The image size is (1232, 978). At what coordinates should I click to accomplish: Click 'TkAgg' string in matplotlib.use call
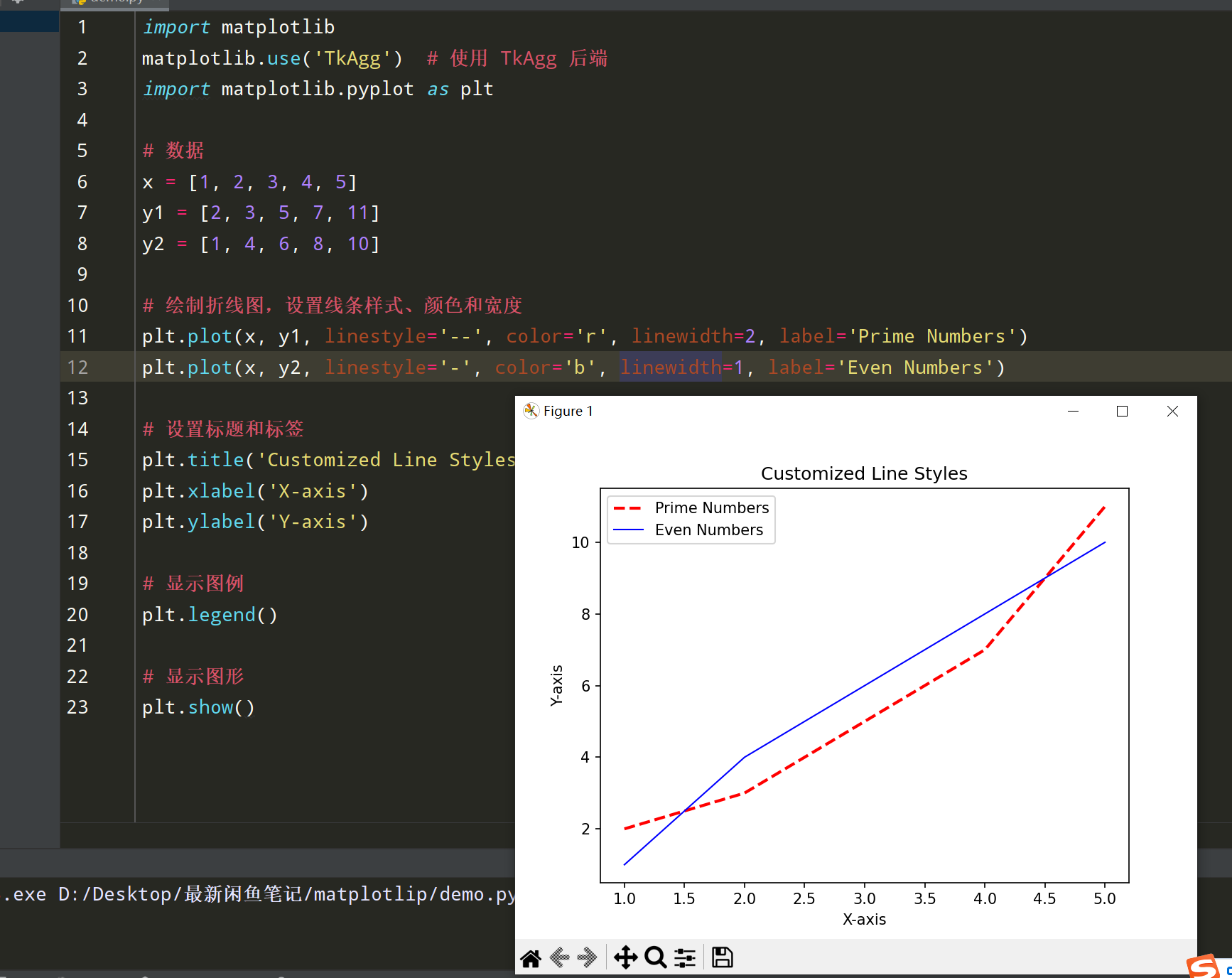[352, 58]
